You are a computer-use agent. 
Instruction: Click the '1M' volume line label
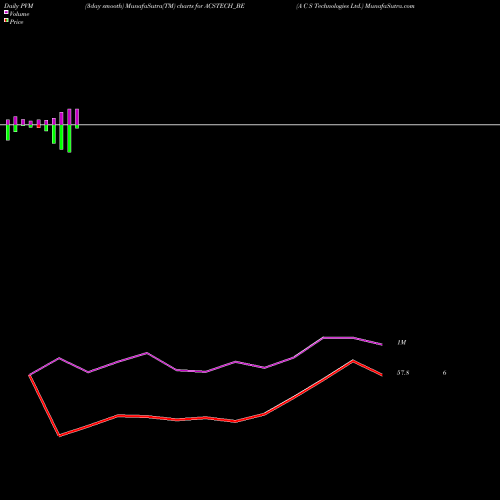click(402, 343)
